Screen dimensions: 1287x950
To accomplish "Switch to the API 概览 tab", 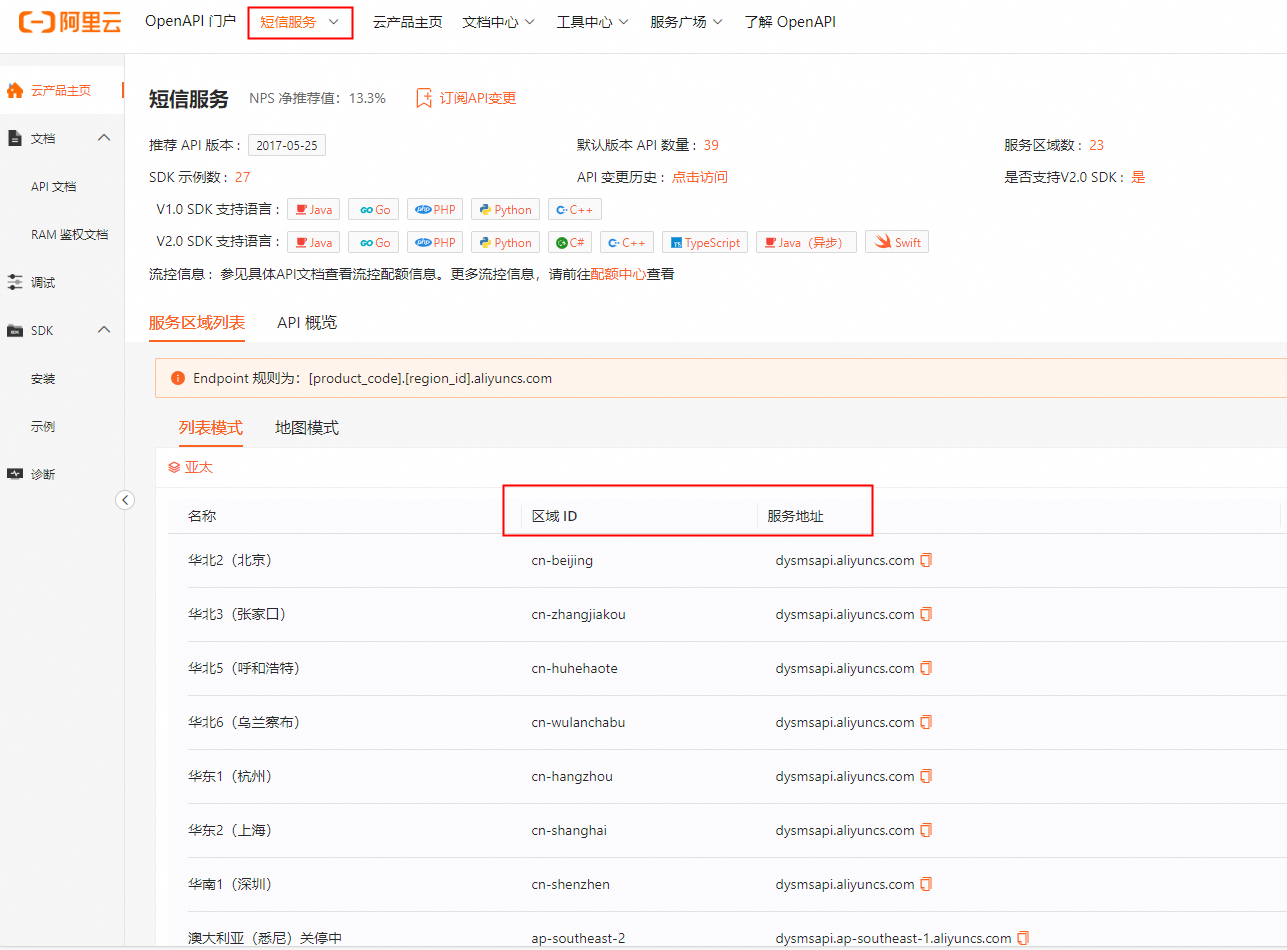I will (307, 322).
